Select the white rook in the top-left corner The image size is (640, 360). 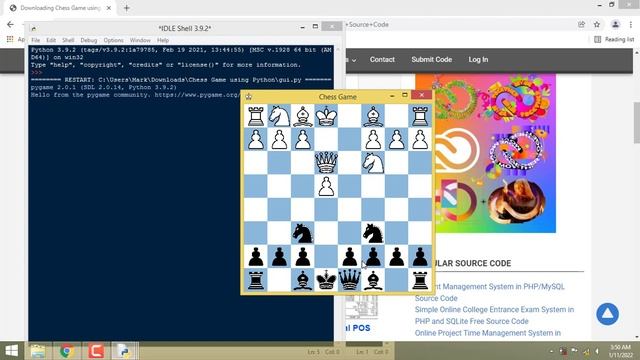256,116
